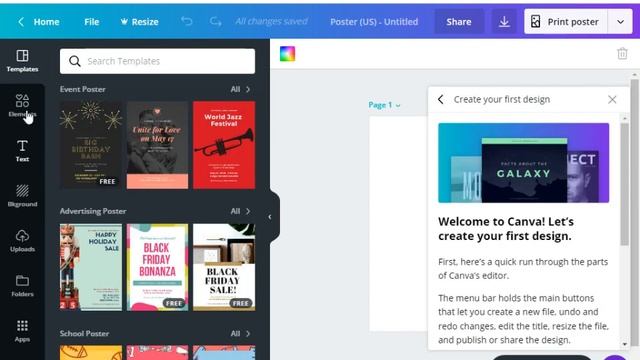
Task: Select the World Jazz Festival template
Action: click(x=224, y=145)
